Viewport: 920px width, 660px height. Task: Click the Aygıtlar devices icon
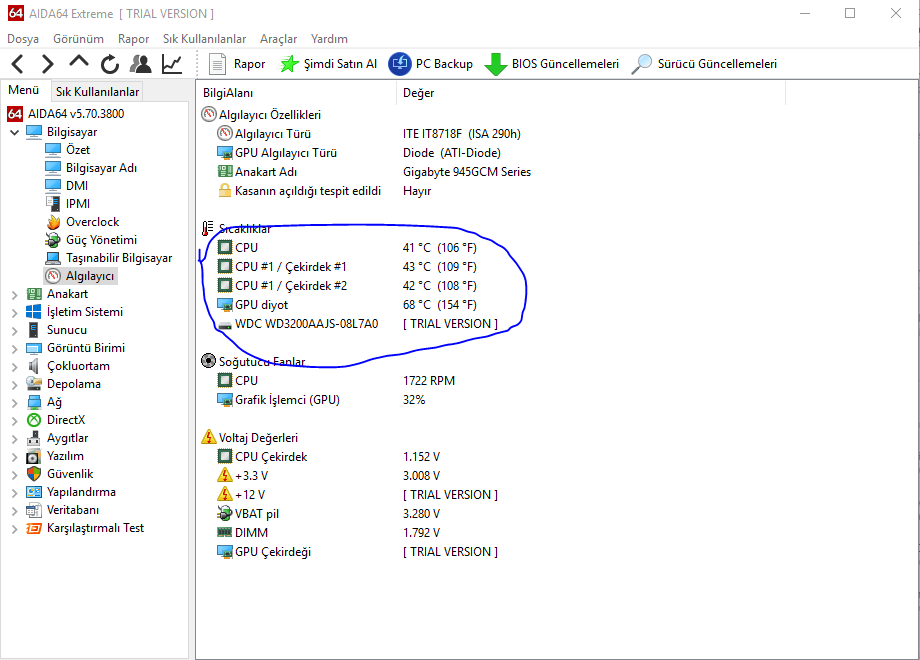34,439
